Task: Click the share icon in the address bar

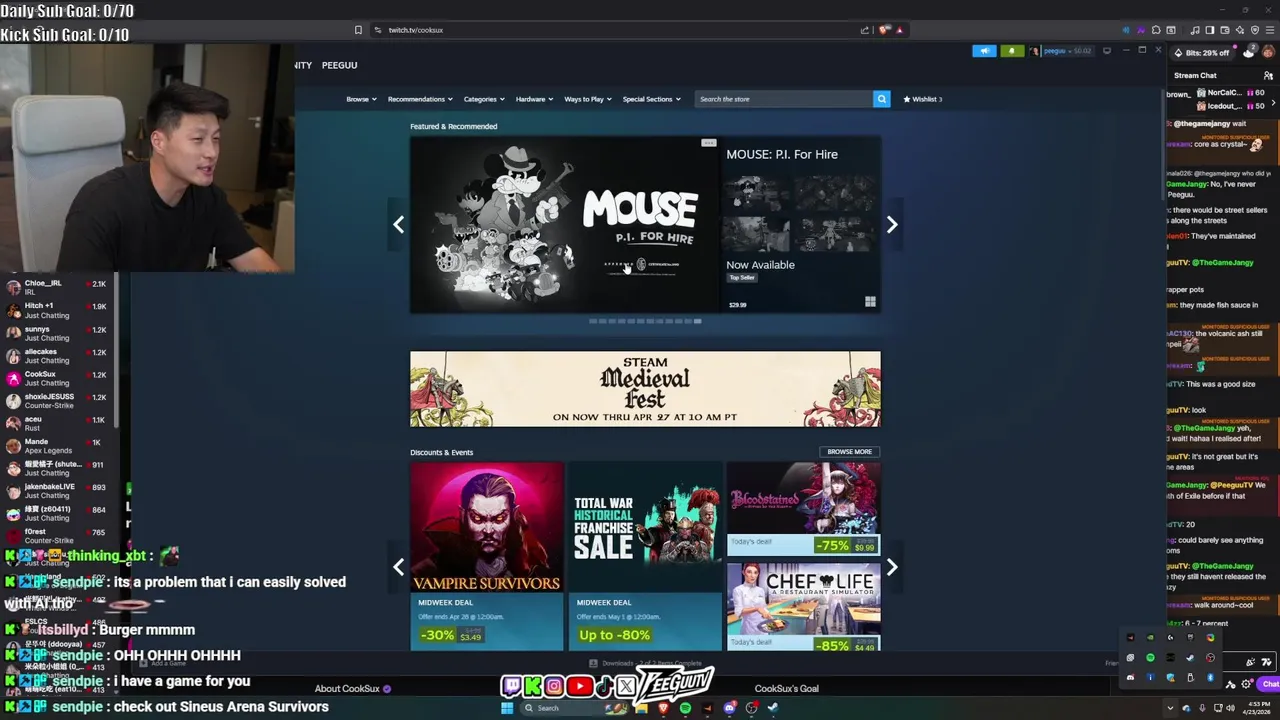Action: pyautogui.click(x=865, y=30)
